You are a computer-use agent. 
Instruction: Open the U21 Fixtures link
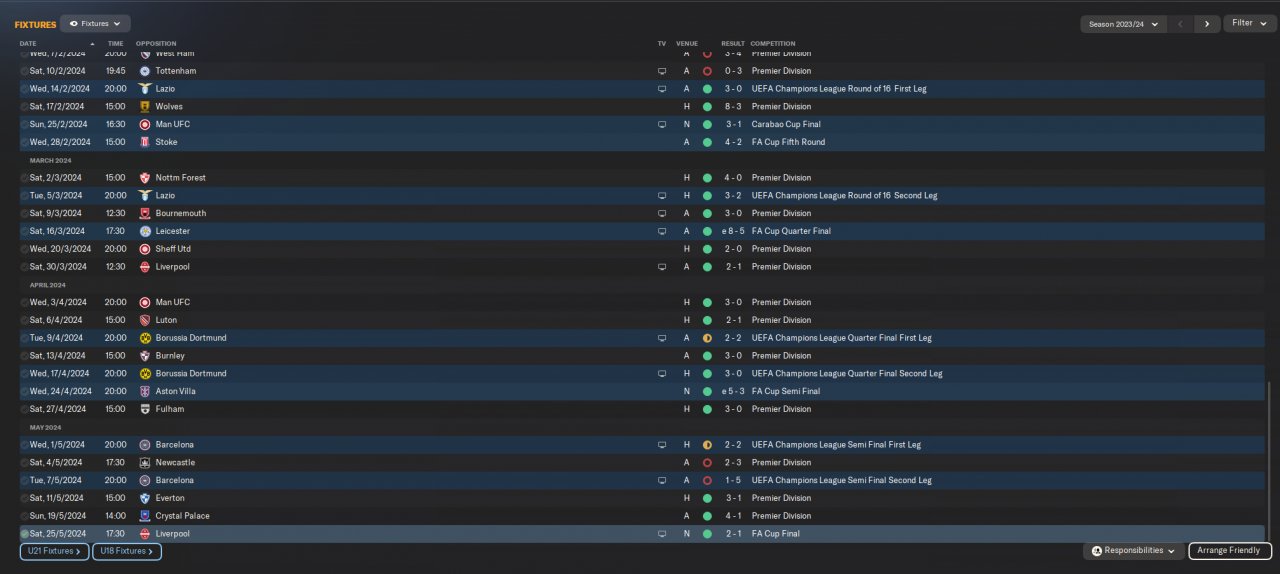pyautogui.click(x=55, y=551)
